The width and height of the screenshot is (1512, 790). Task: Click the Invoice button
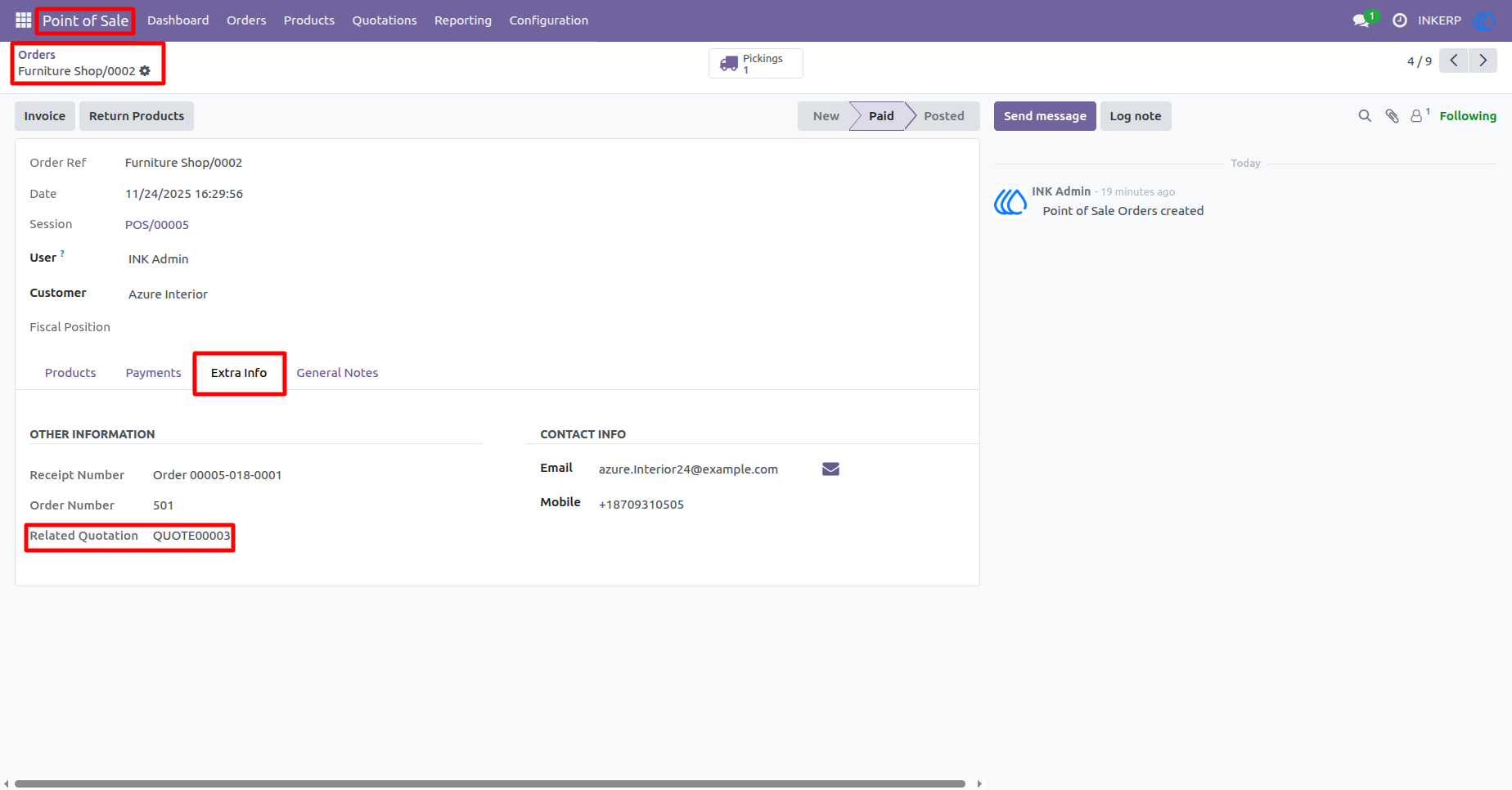pyautogui.click(x=45, y=116)
